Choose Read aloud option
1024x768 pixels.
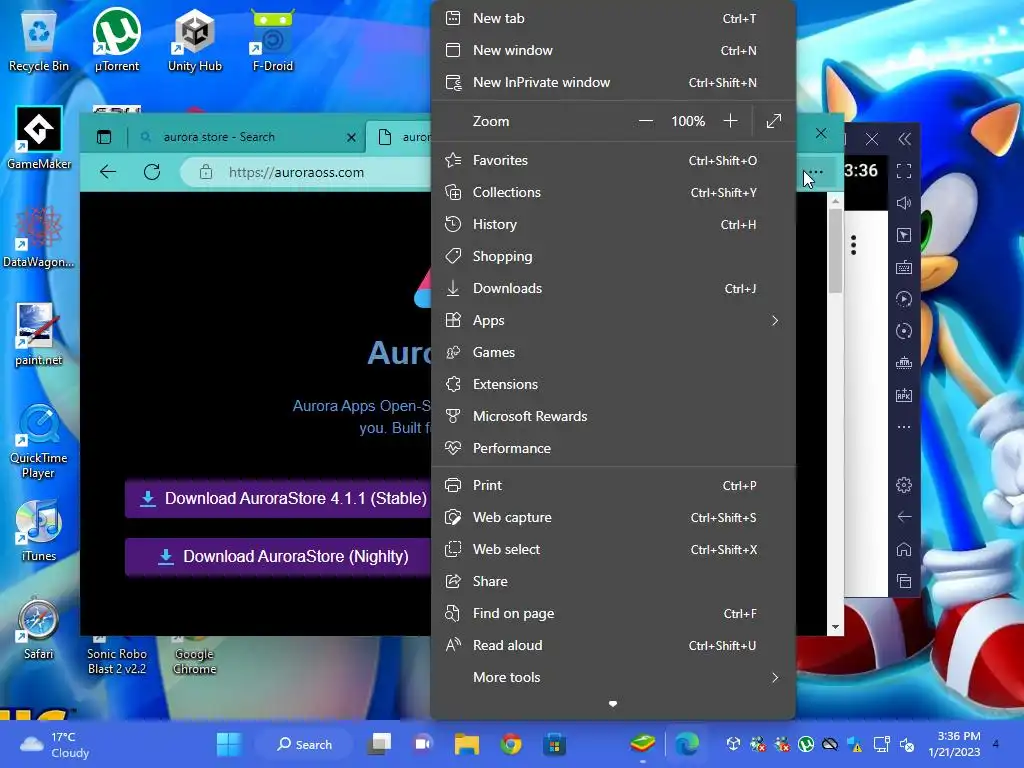pos(613,645)
